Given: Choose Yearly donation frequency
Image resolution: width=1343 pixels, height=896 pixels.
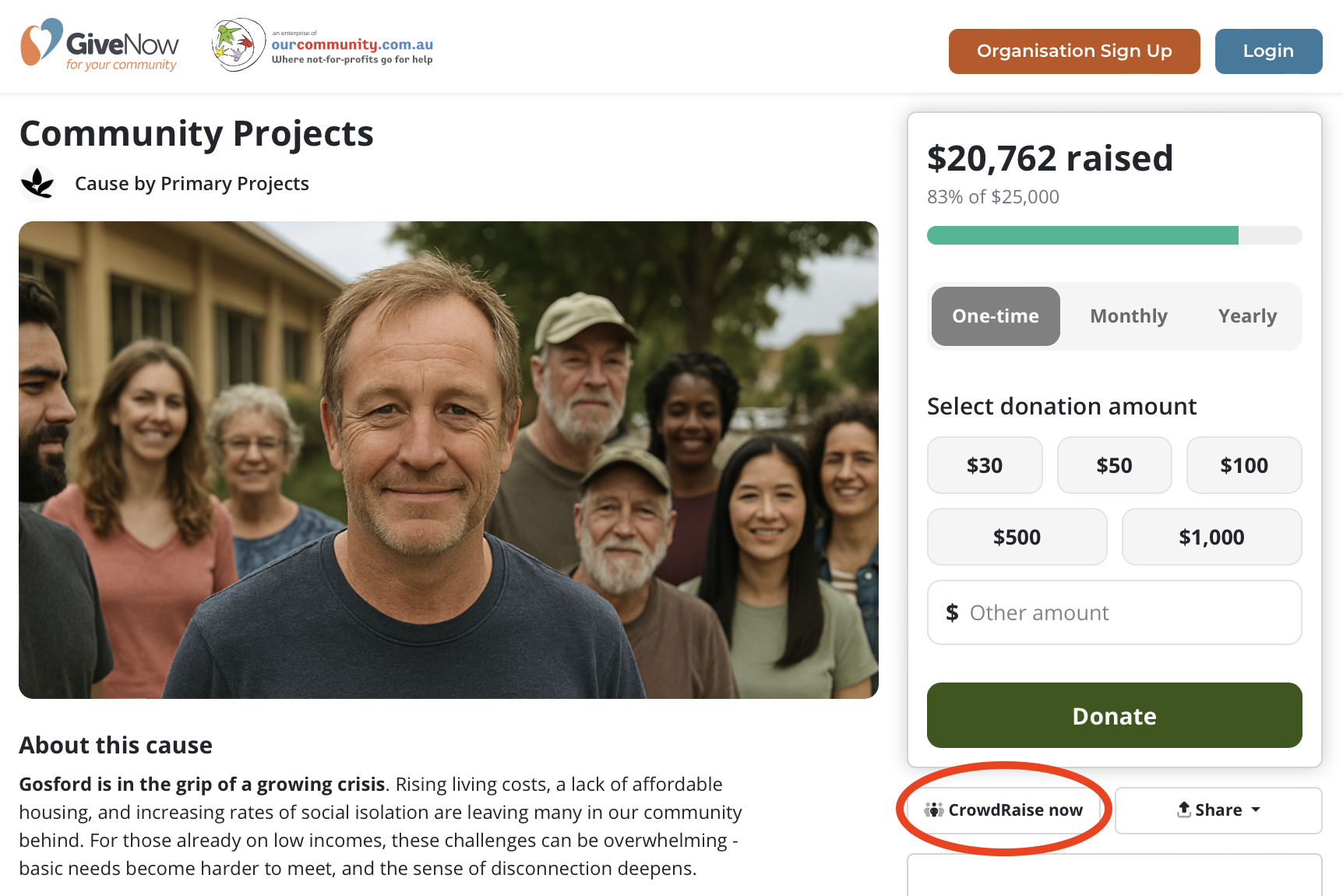Looking at the screenshot, I should pyautogui.click(x=1247, y=316).
